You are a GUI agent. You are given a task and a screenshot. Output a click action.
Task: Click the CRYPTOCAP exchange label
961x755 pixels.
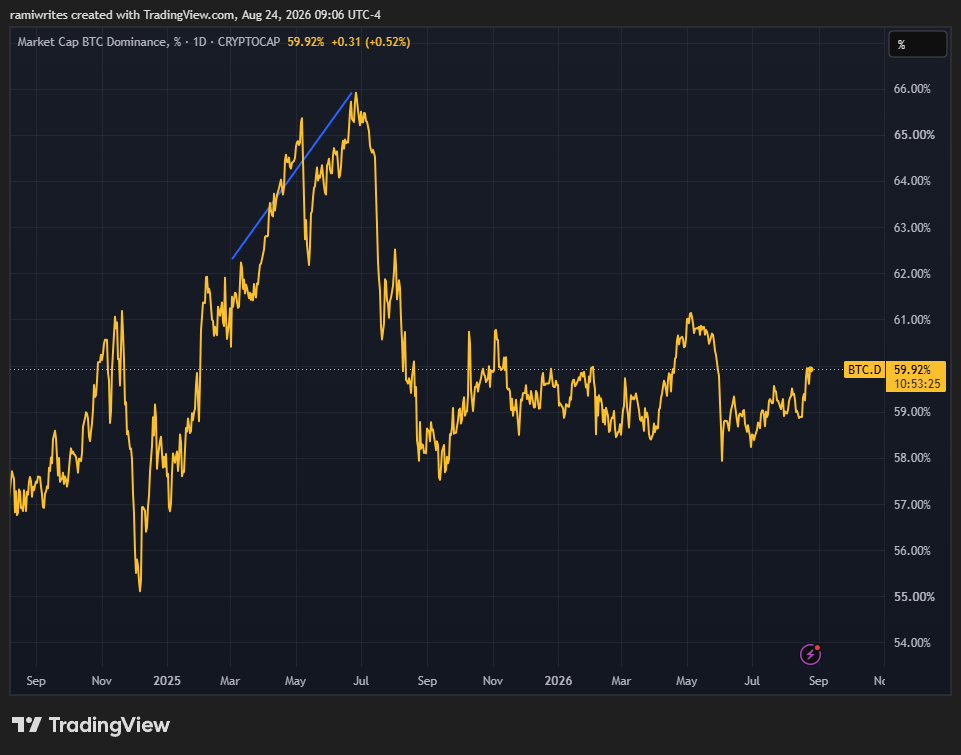[249, 42]
